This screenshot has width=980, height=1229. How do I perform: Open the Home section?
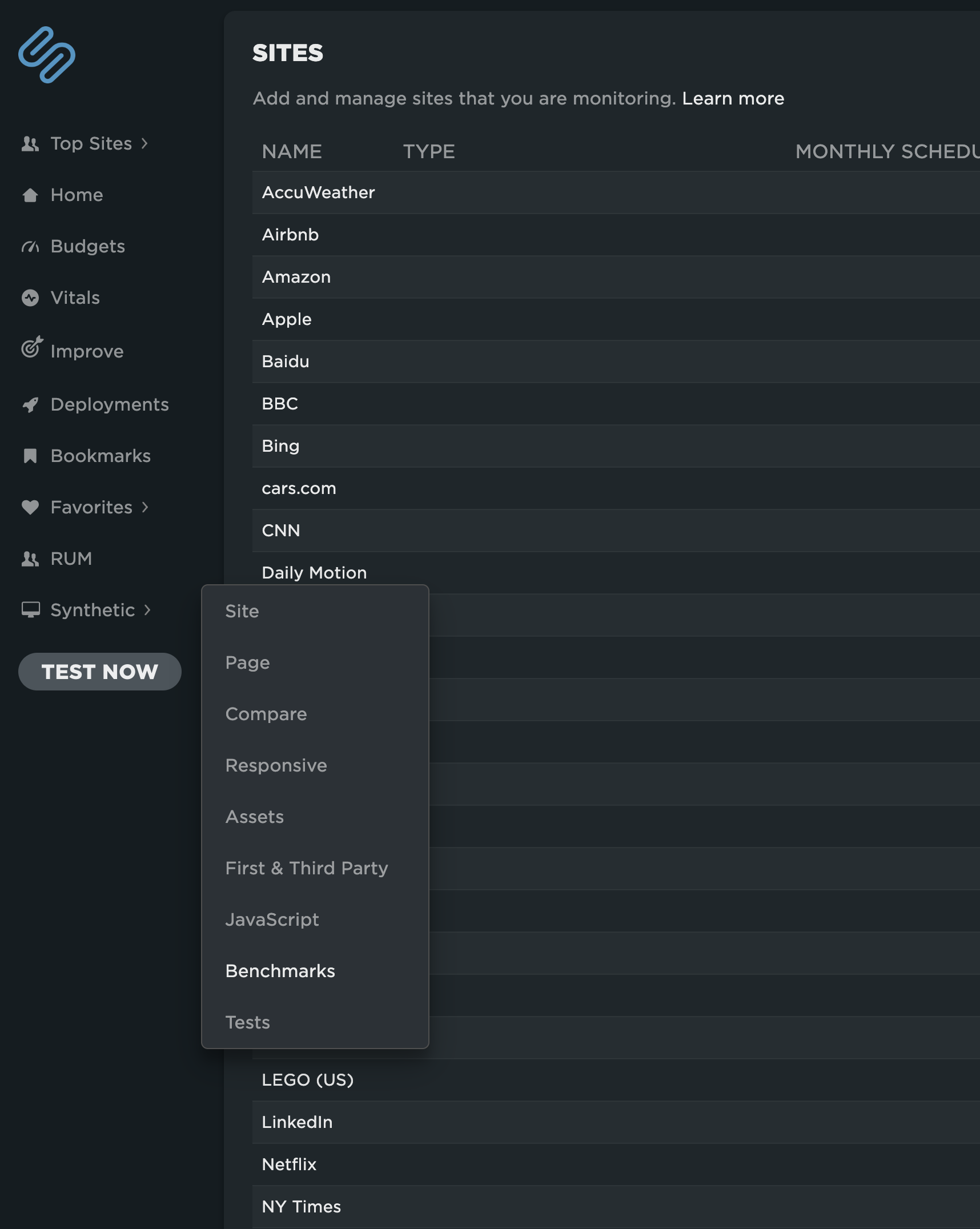[x=77, y=195]
